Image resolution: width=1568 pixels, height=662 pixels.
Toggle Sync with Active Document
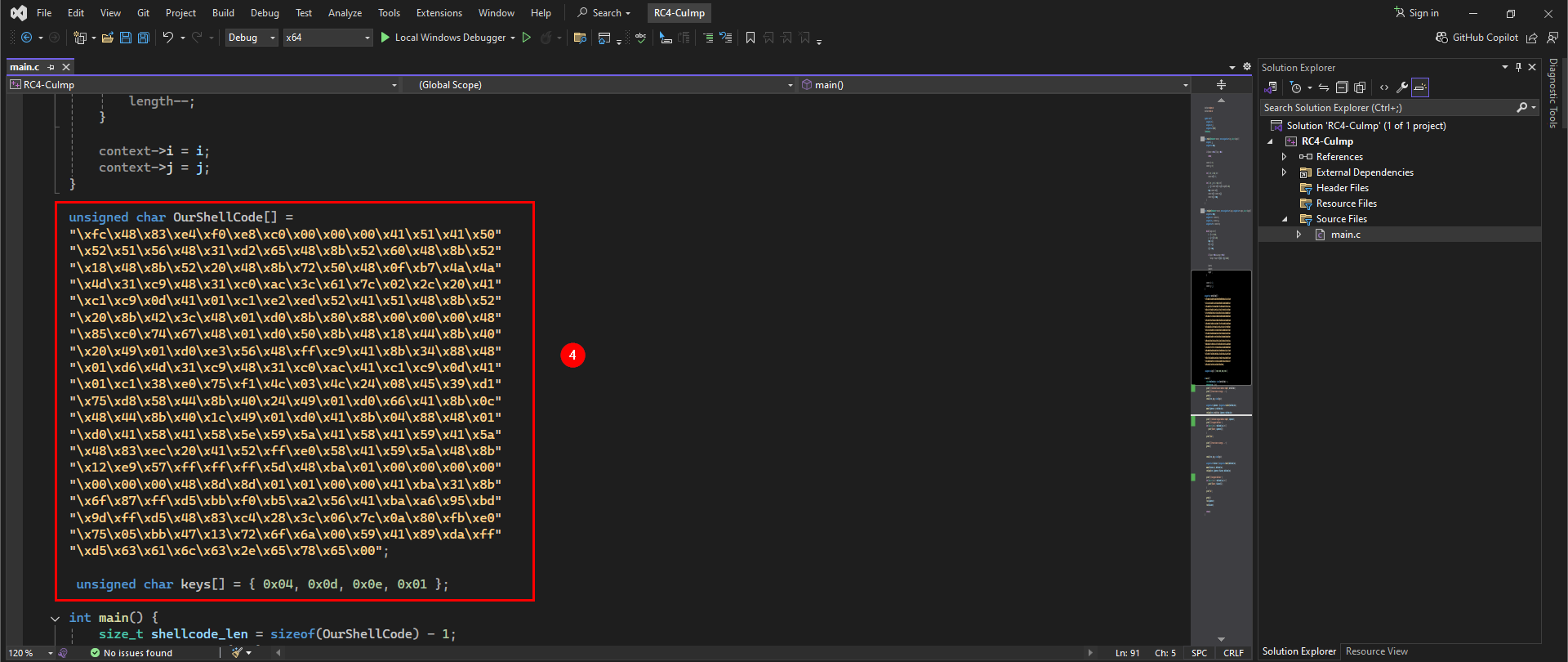pyautogui.click(x=1324, y=87)
